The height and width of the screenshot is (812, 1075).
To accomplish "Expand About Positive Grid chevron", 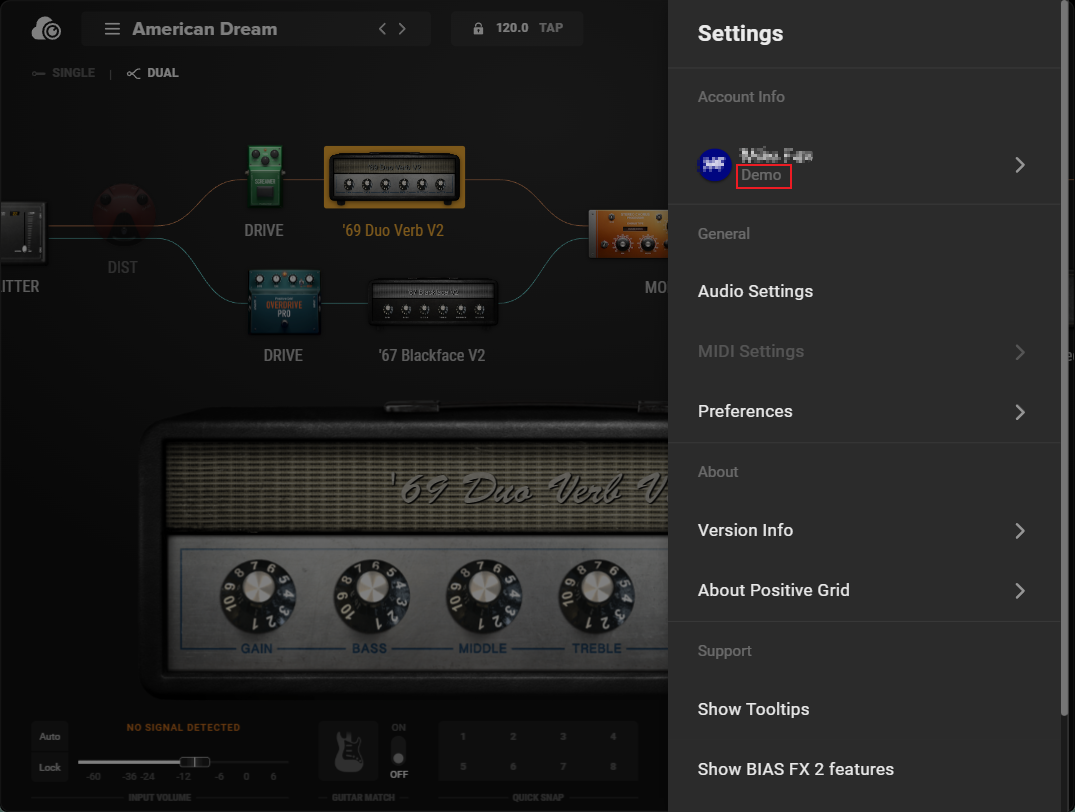I will coord(1019,590).
